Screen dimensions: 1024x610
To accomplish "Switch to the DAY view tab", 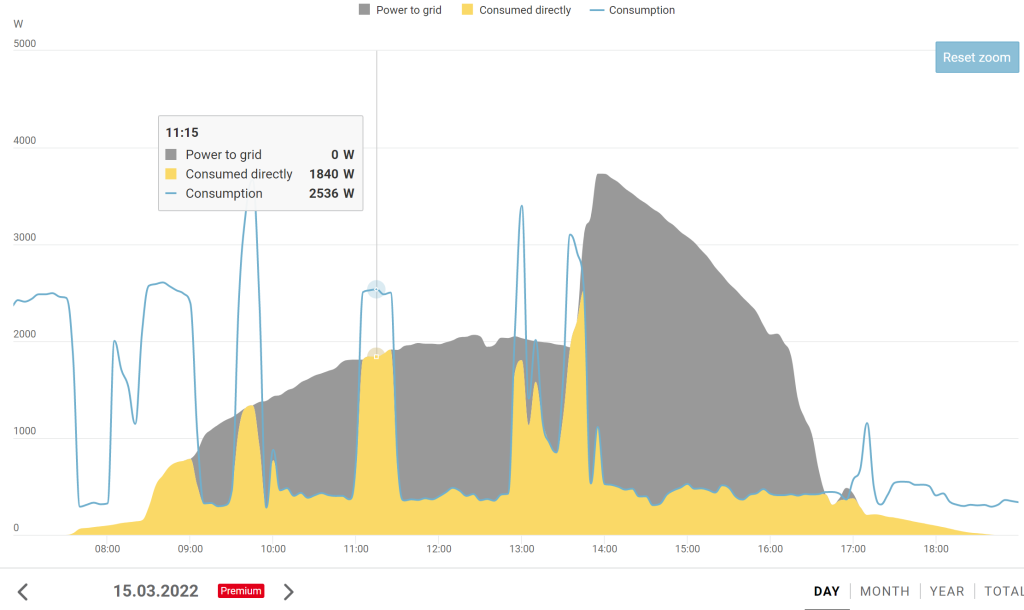I will pyautogui.click(x=827, y=591).
